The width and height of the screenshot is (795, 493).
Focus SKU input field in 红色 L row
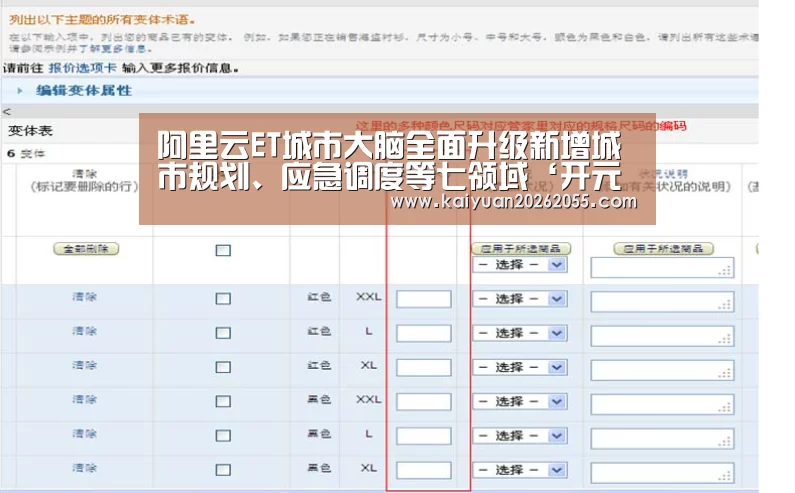(x=424, y=333)
